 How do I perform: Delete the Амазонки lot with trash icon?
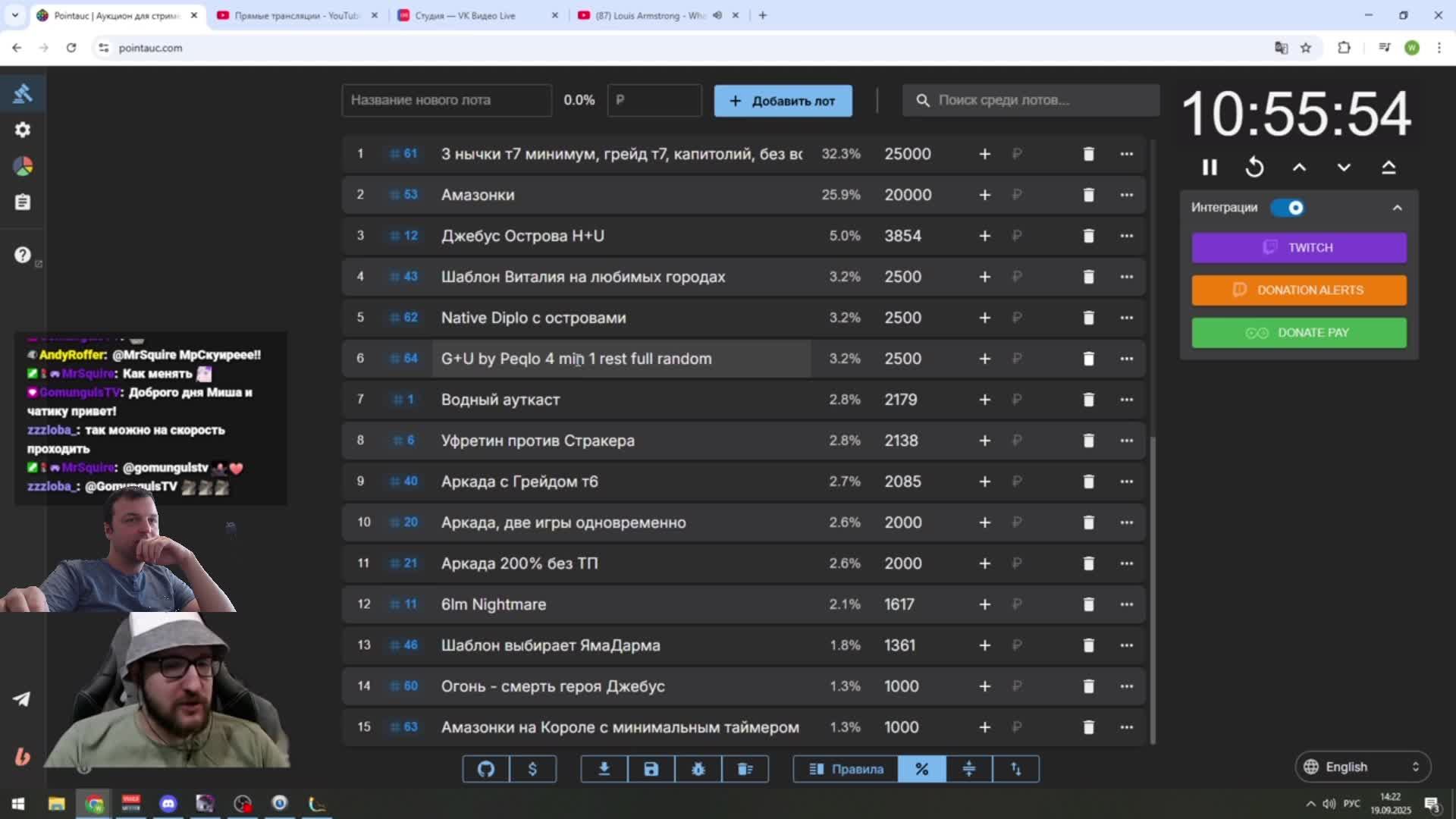tap(1088, 195)
